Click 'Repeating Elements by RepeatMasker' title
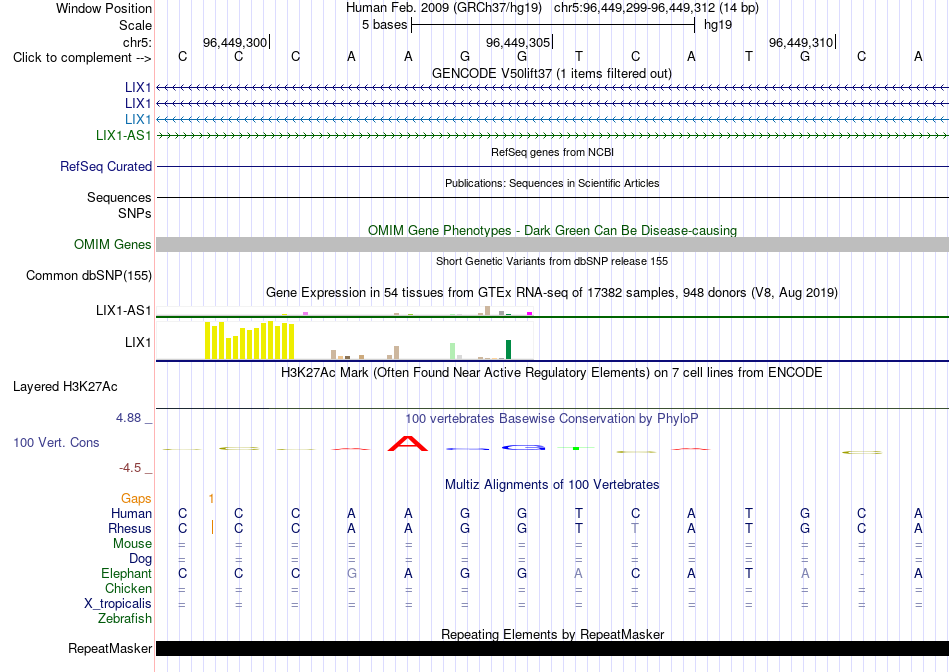950x672 pixels. pos(553,634)
